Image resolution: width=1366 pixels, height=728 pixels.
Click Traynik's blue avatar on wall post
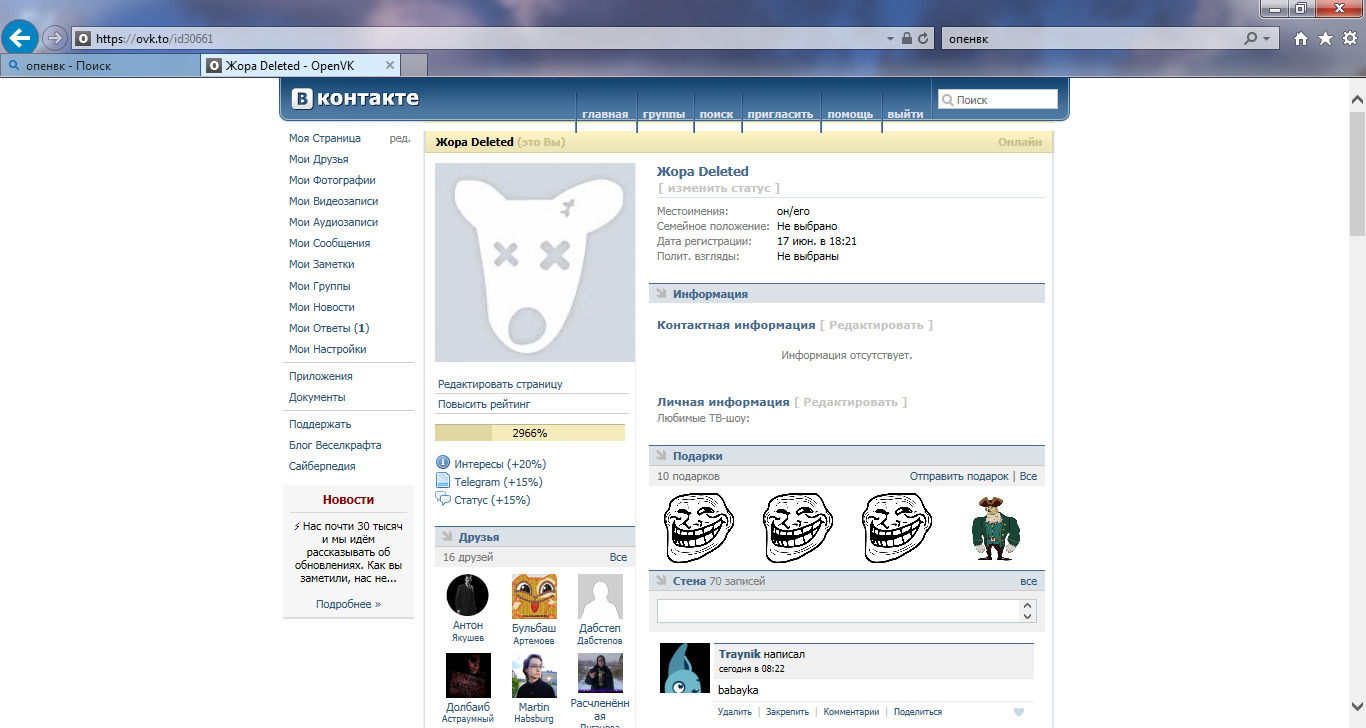685,668
